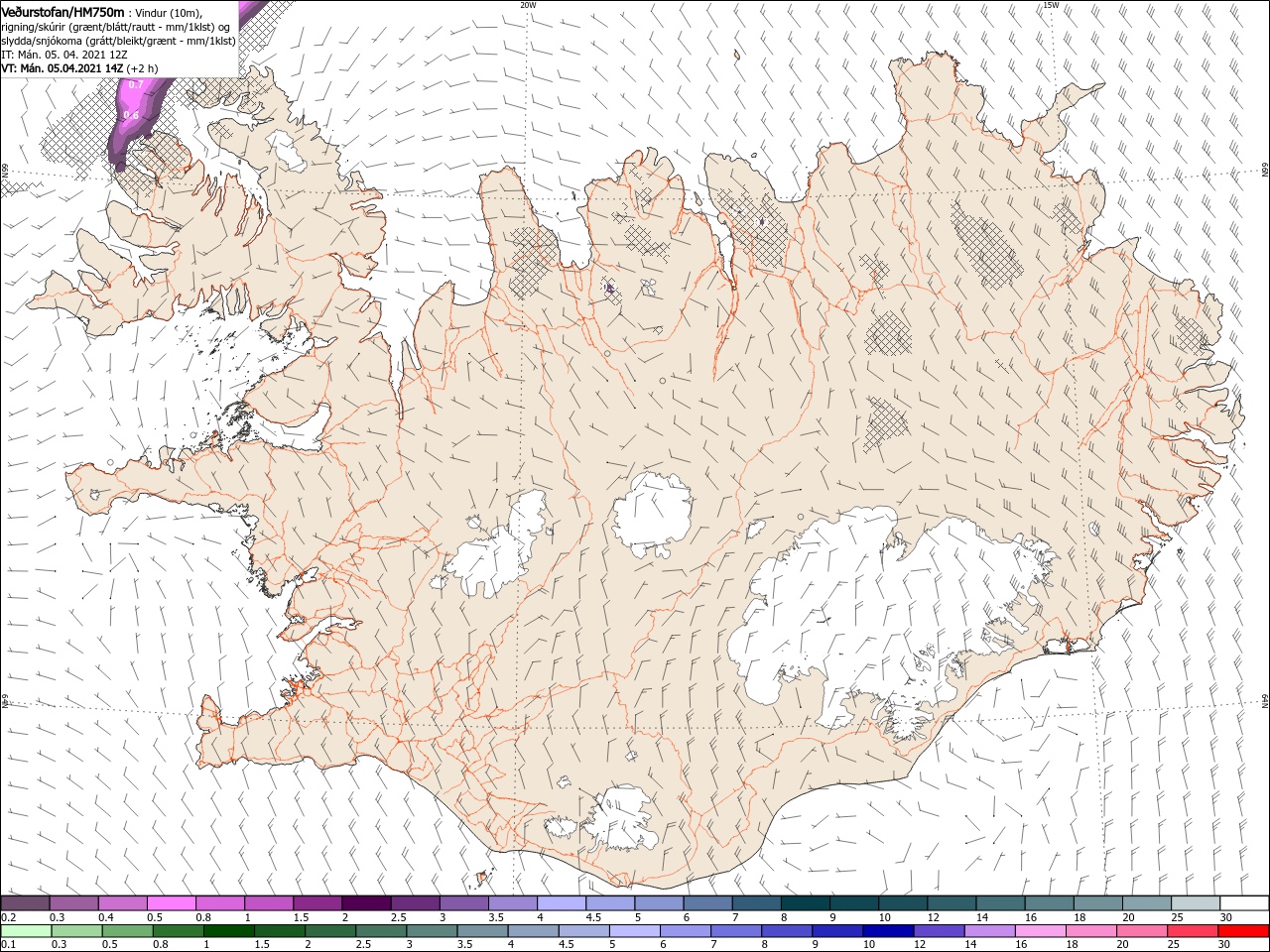Click the dusky purple swatch labeled 0.2
Viewport: 1270px width, 952px height.
25,903
